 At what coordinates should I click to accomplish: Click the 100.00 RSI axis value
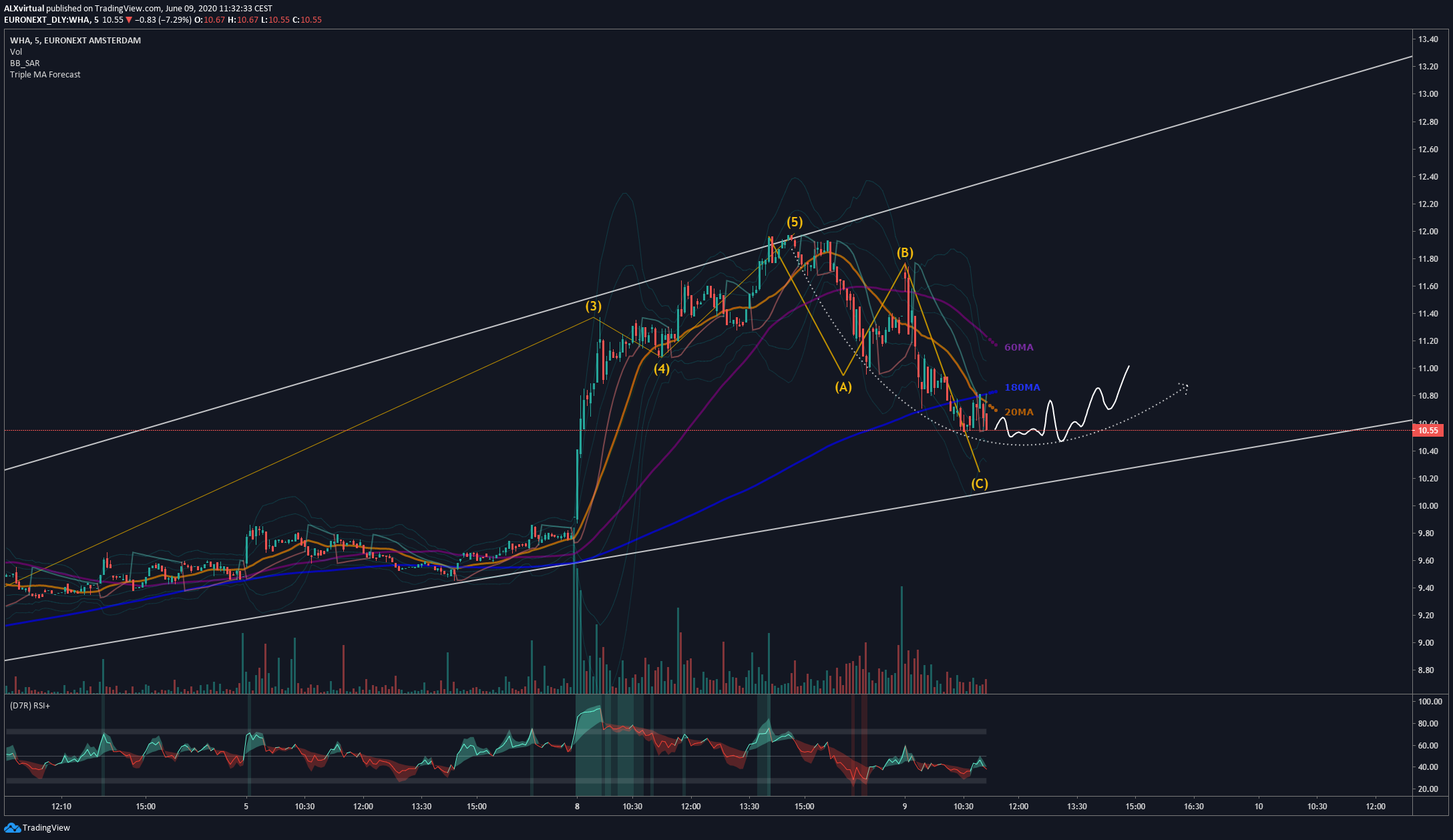pos(1430,702)
